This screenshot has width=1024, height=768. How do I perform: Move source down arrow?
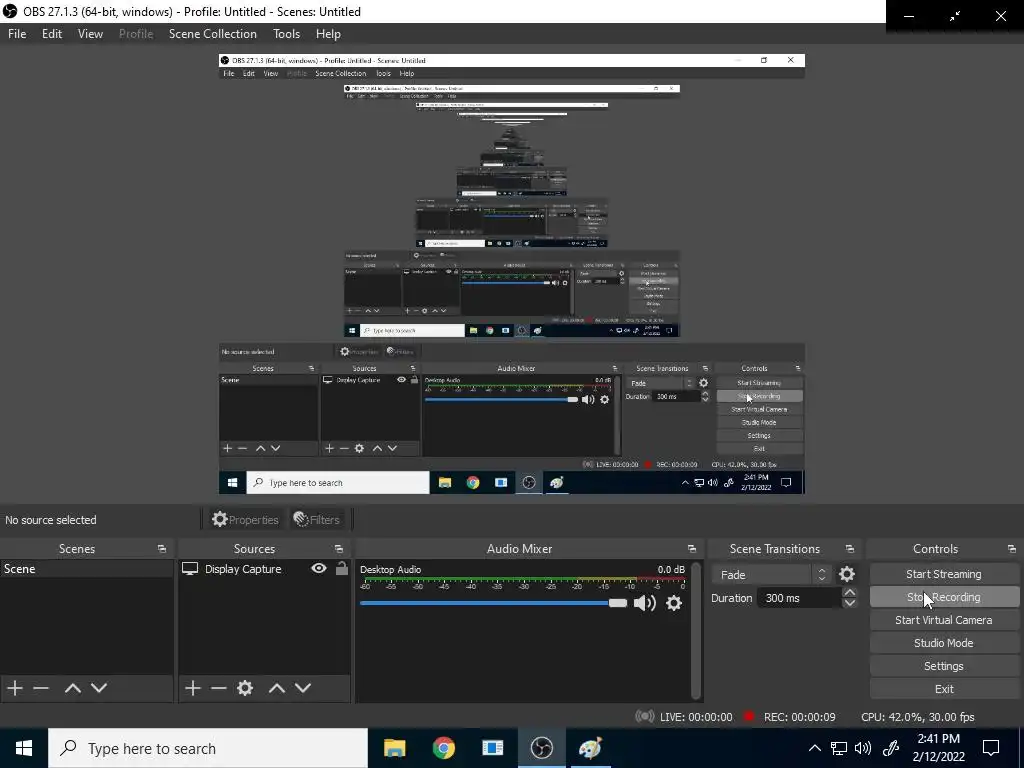tap(303, 688)
